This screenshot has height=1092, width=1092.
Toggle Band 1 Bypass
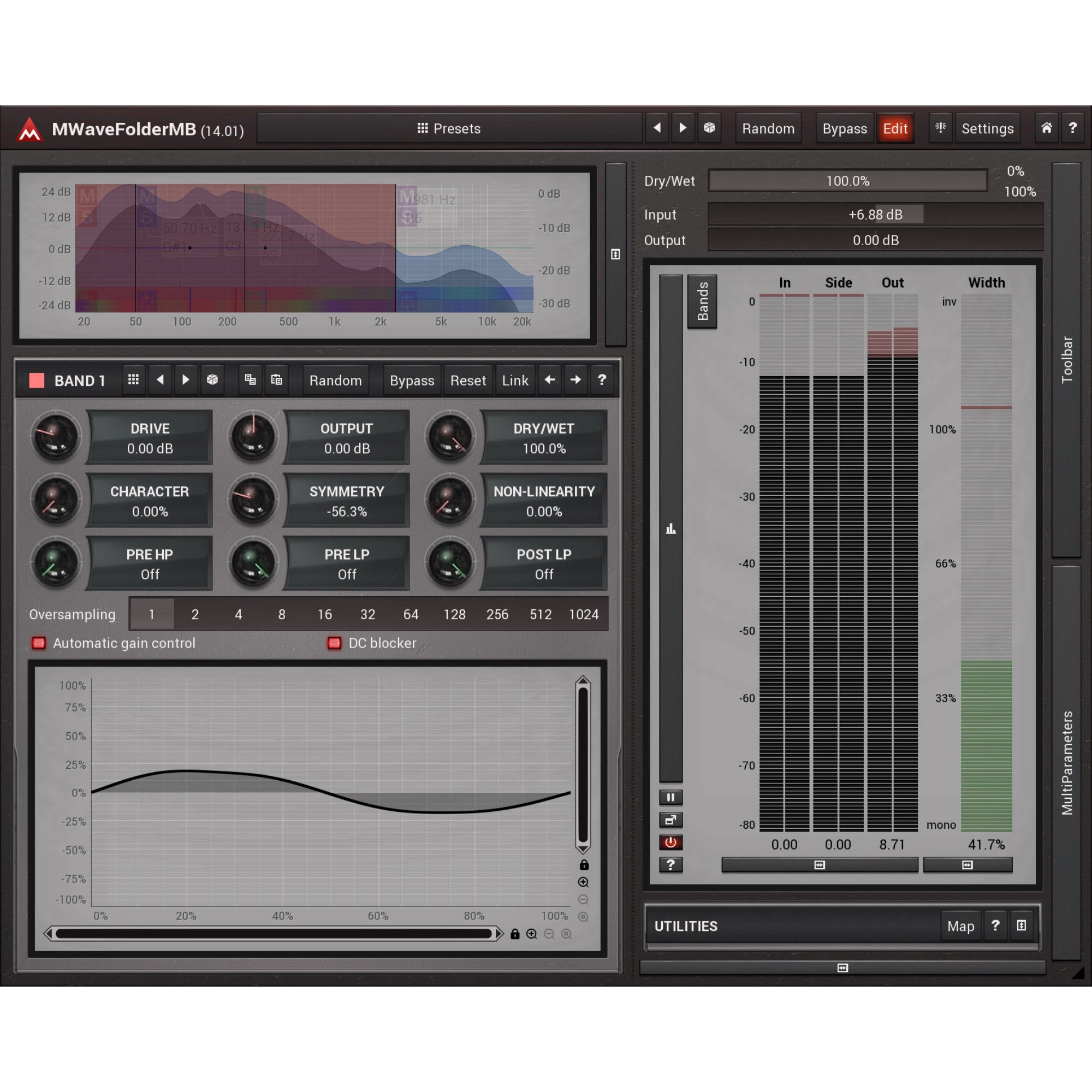412,380
